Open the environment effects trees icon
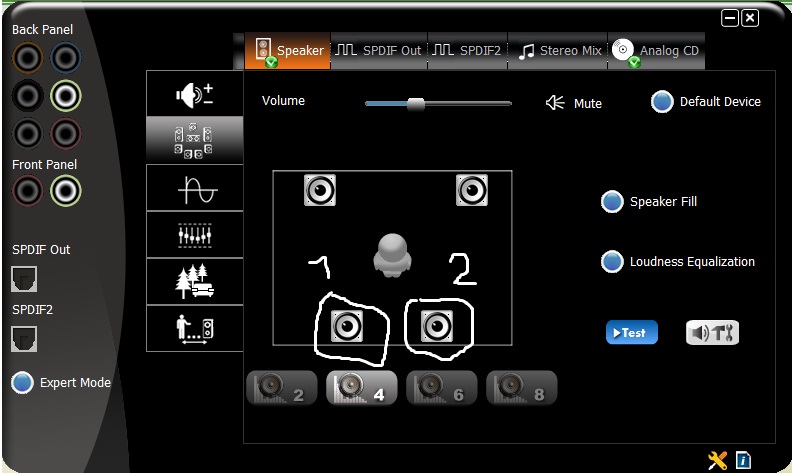 click(194, 281)
